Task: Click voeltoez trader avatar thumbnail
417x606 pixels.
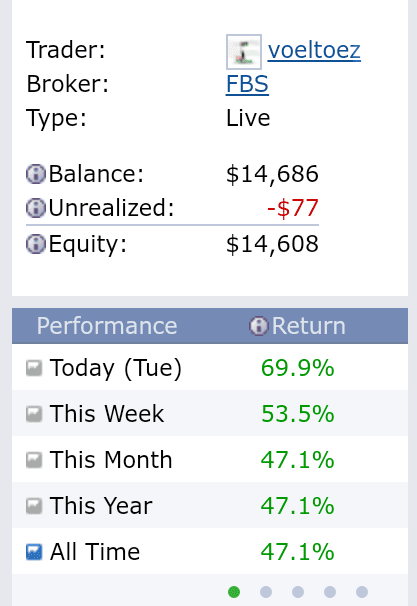Action: (244, 52)
